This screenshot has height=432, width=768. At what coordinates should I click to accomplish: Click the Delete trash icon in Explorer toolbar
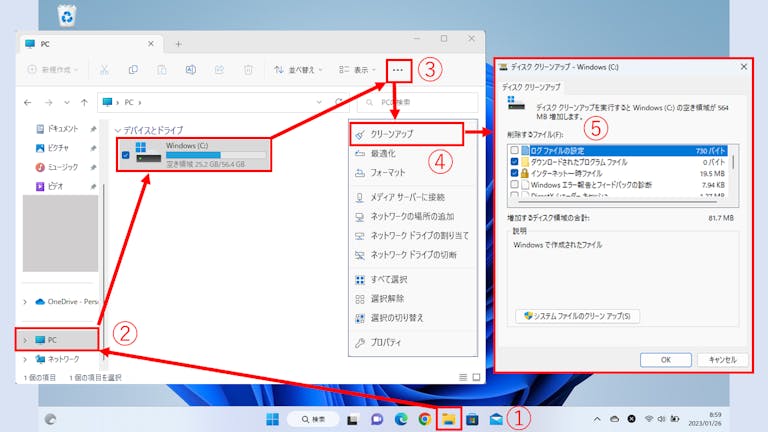click(x=248, y=70)
